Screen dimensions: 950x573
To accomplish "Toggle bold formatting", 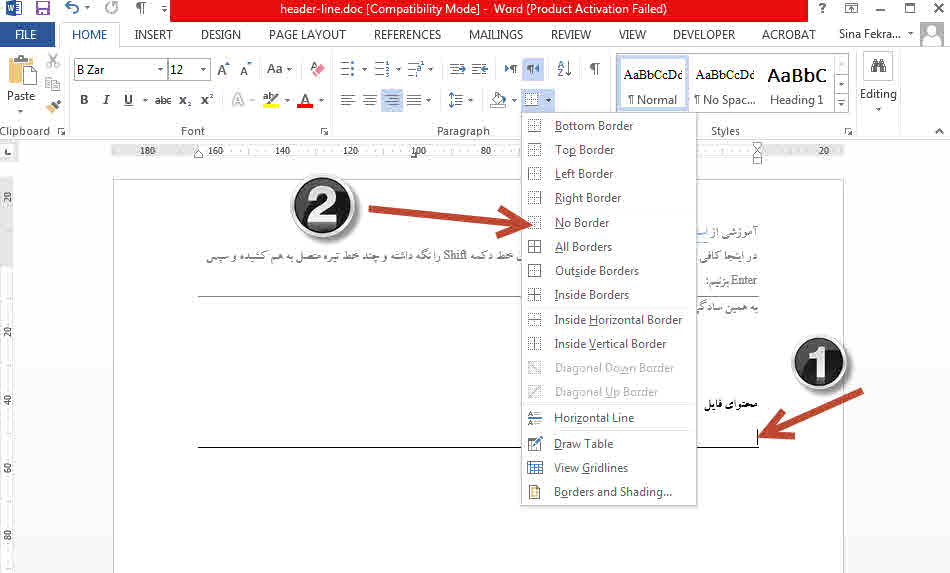I will tap(84, 100).
